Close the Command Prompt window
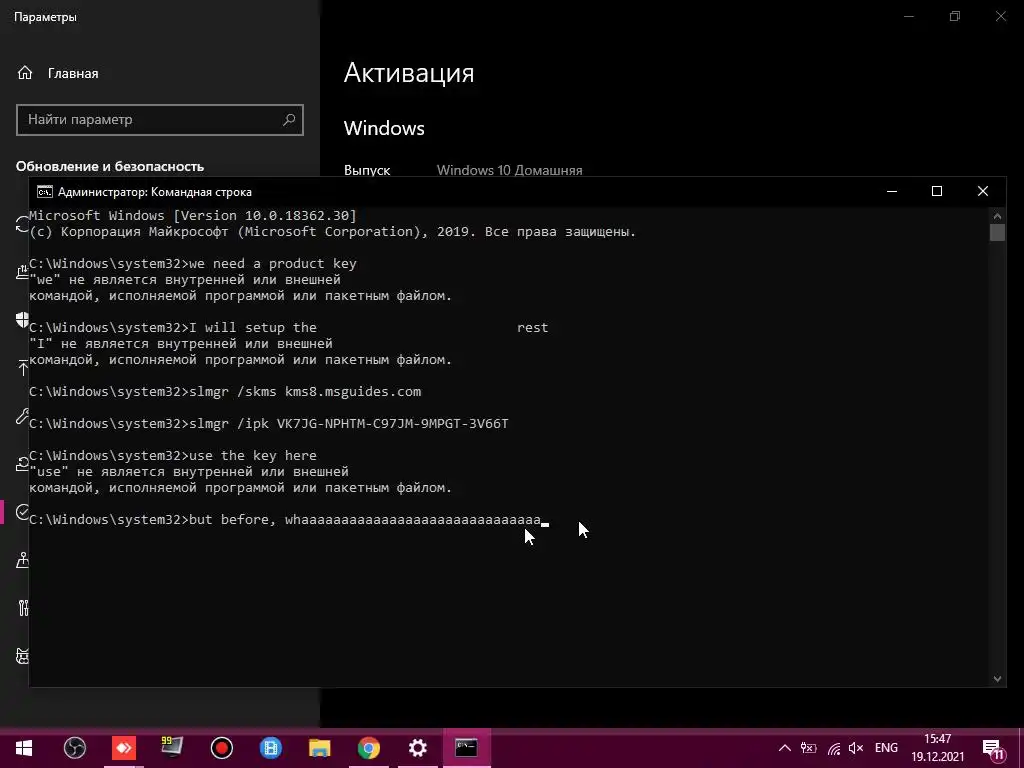The height and width of the screenshot is (768, 1024). pos(982,191)
